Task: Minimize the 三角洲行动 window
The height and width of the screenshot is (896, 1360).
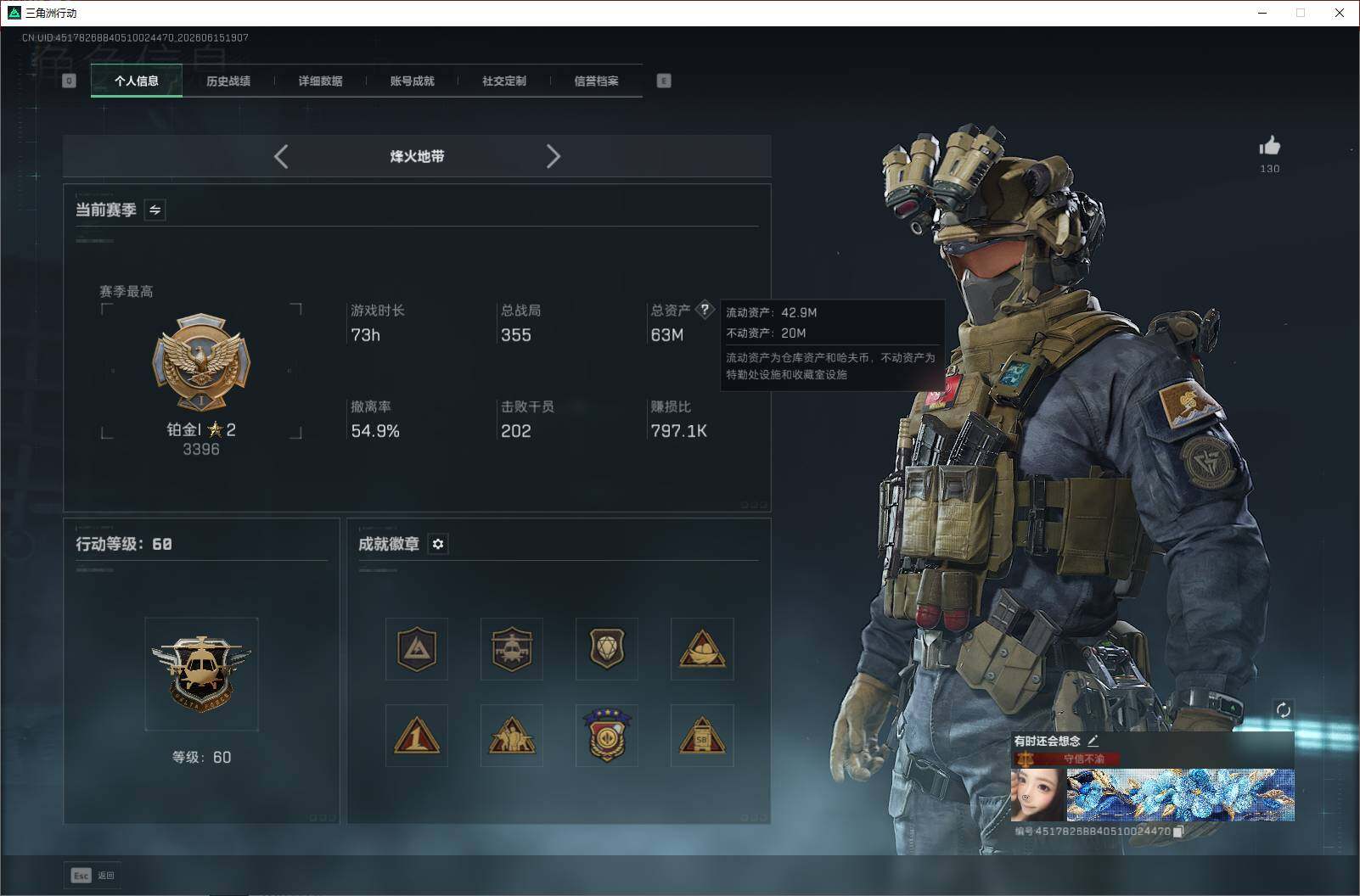Action: 1262,13
